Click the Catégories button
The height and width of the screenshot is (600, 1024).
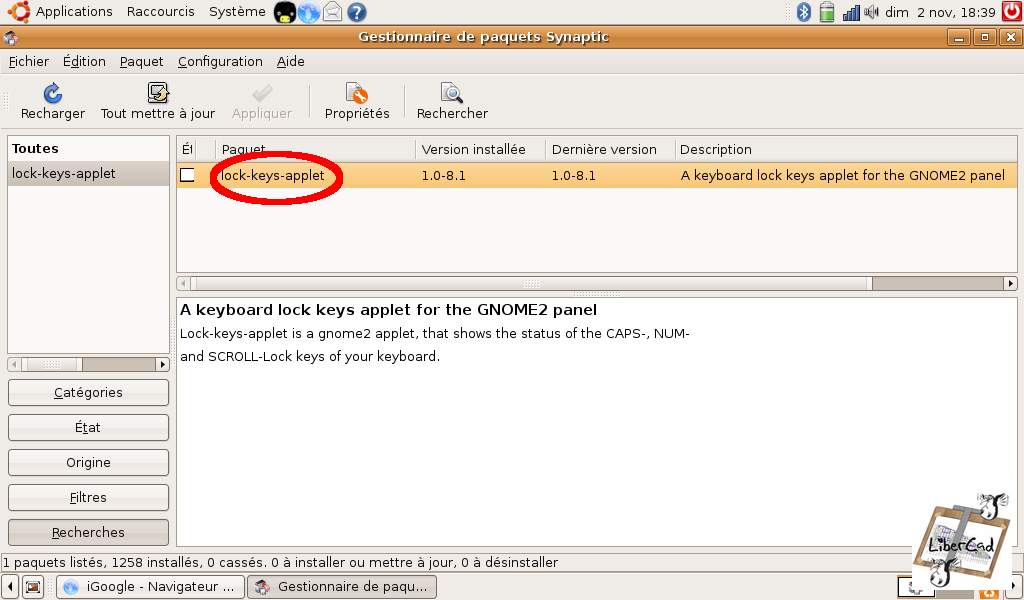tap(88, 392)
